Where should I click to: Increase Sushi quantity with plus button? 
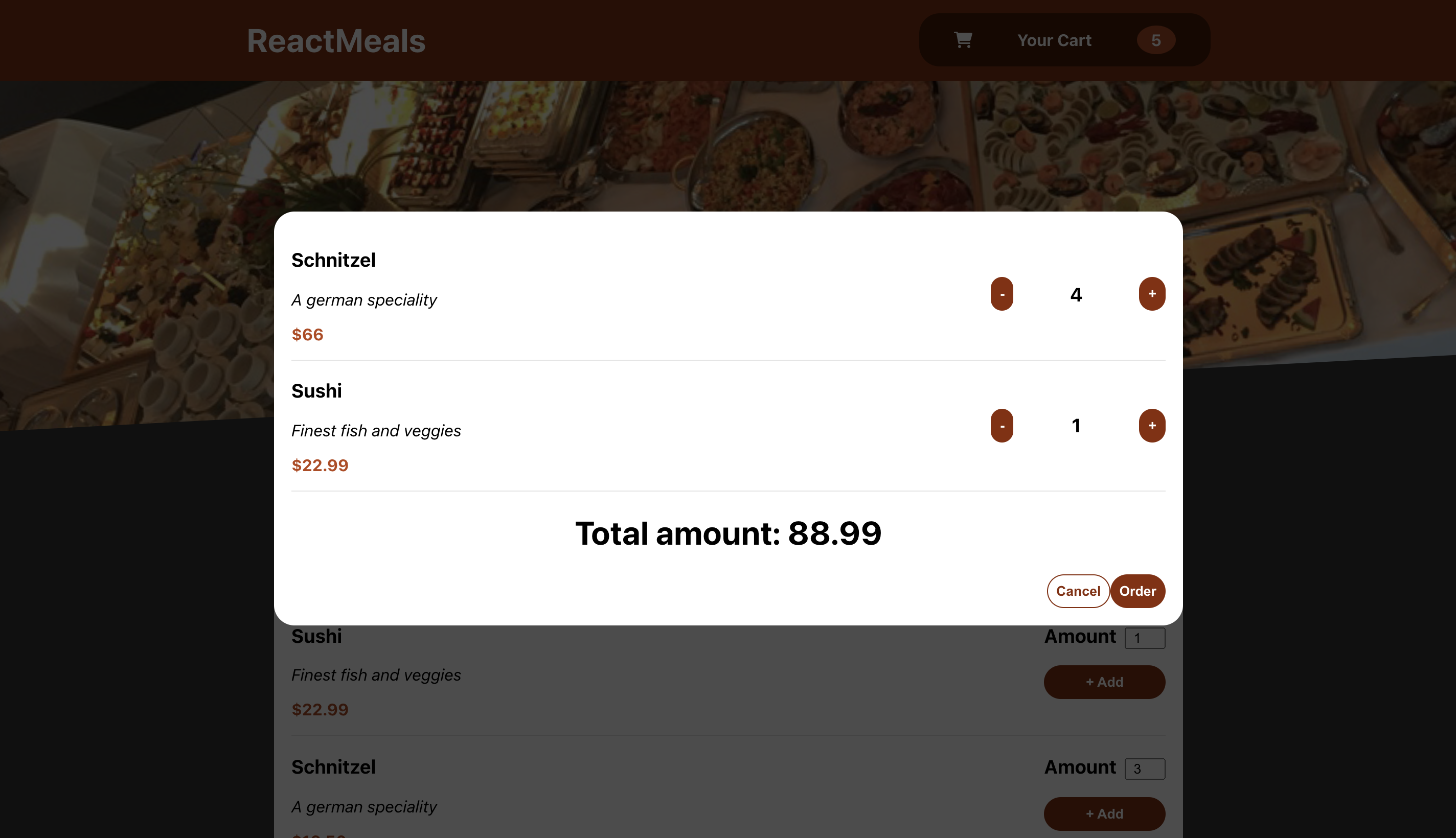coord(1151,425)
